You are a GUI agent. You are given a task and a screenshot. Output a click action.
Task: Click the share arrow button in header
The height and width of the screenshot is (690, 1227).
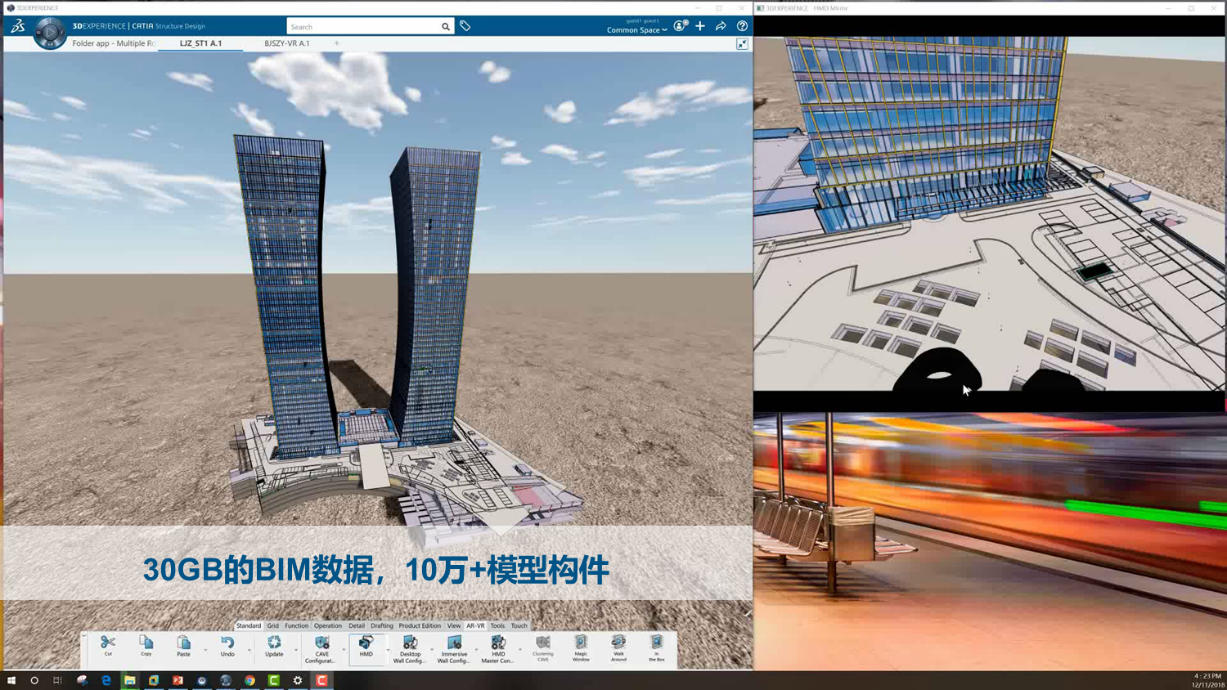721,26
